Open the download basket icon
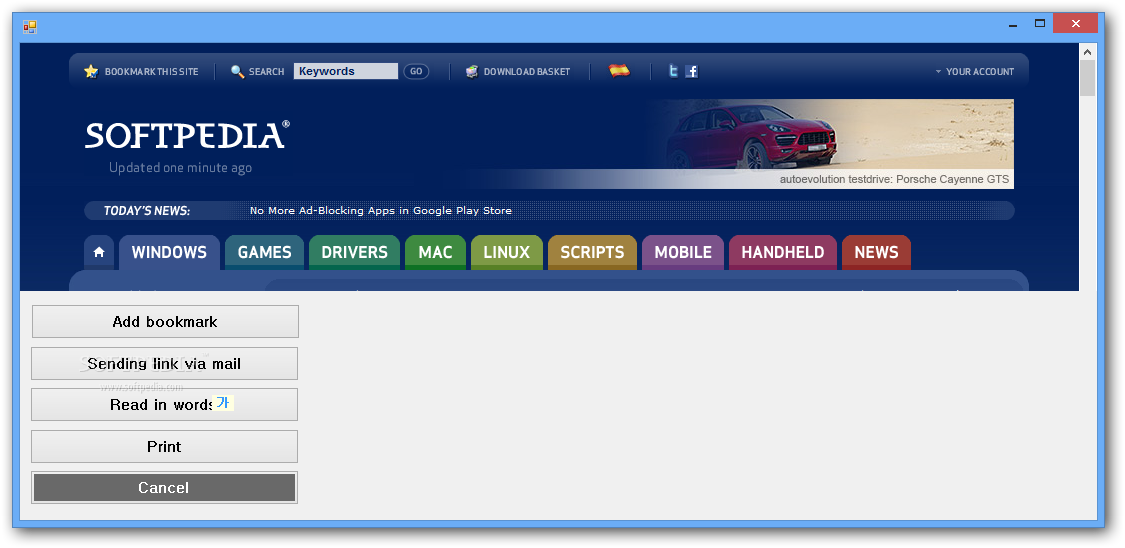Screen dimensions: 1125x548 point(471,71)
